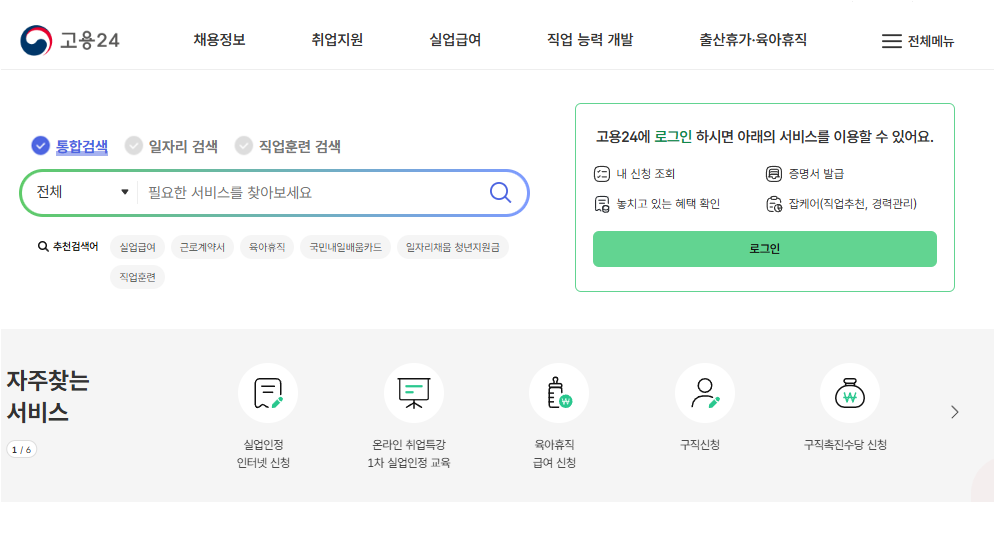The width and height of the screenshot is (995, 551).
Task: Click the magnifier search icon
Action: click(500, 192)
